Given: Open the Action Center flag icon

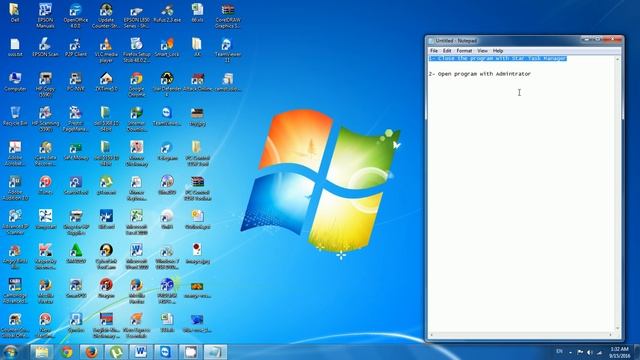Looking at the screenshot, I should [580, 352].
